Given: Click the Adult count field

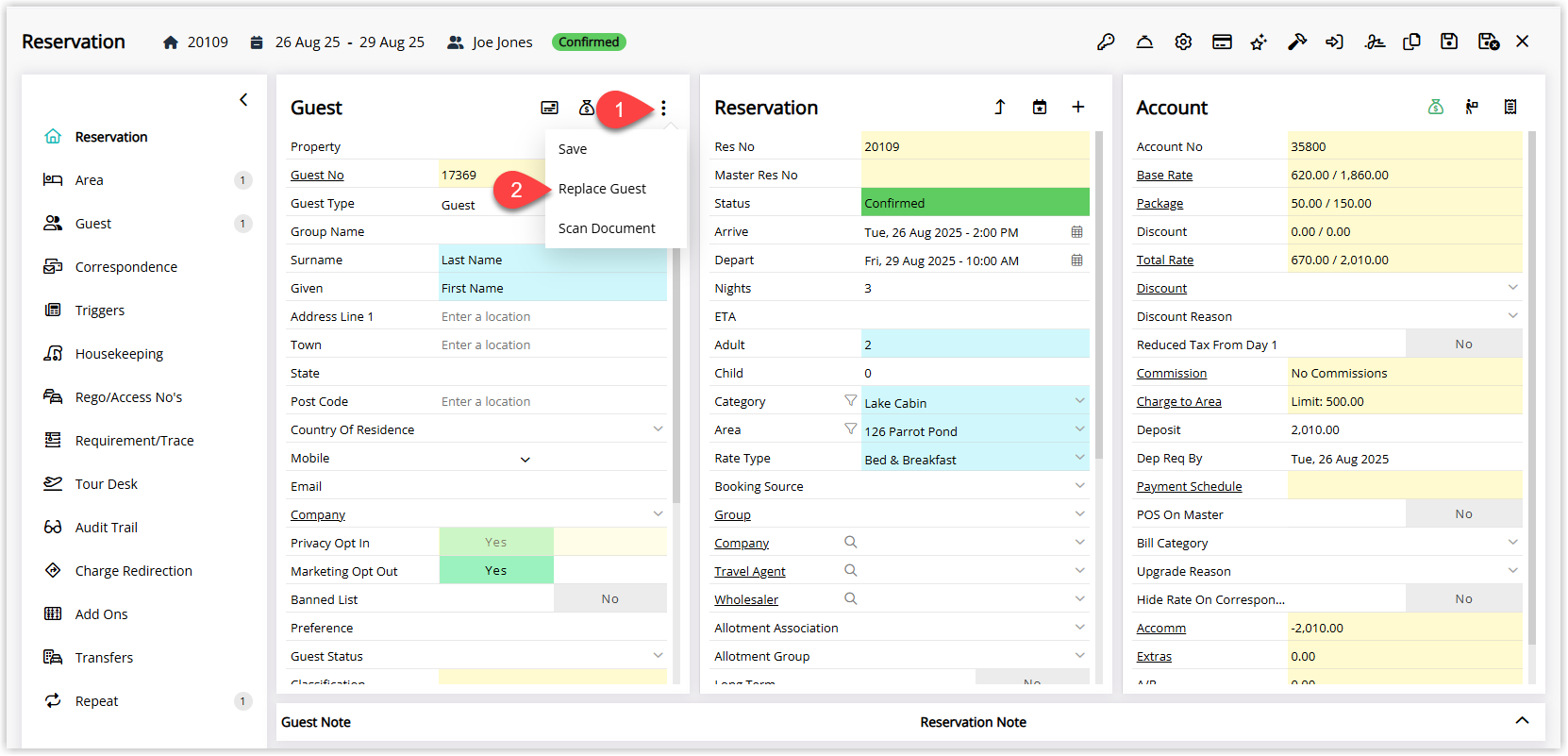Looking at the screenshot, I should tap(976, 344).
